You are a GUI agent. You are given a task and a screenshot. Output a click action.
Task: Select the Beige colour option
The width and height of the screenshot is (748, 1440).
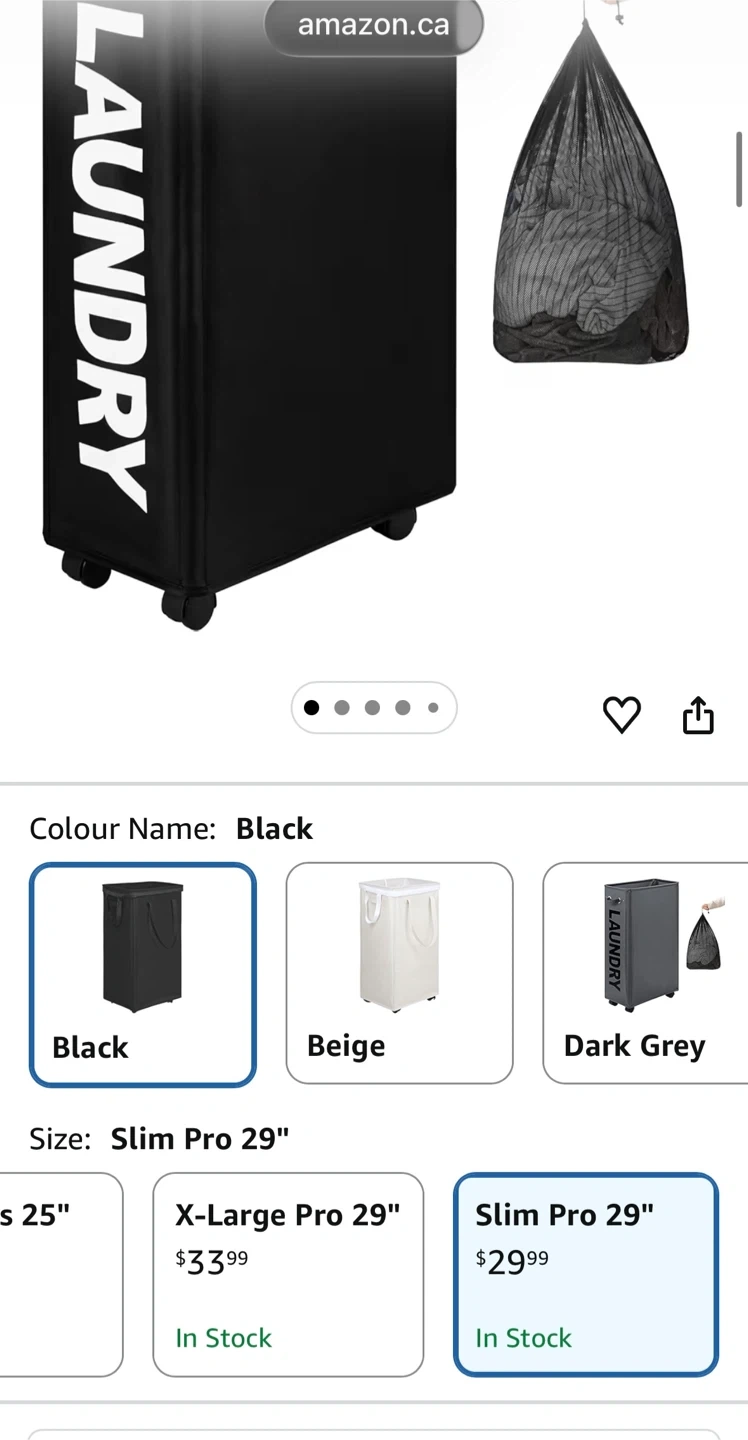(x=399, y=973)
